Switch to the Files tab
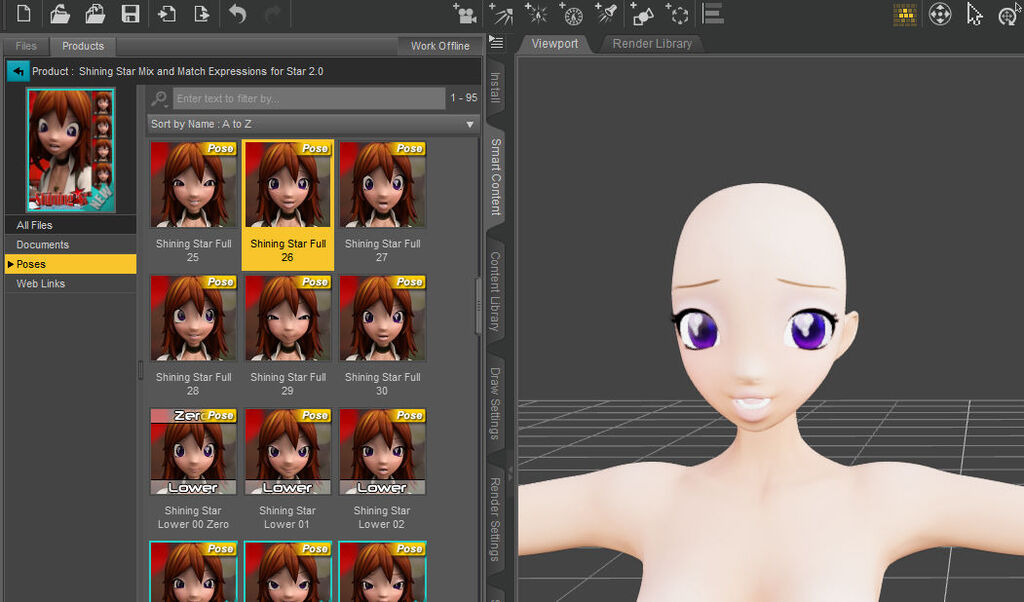This screenshot has width=1024, height=602. tap(26, 46)
